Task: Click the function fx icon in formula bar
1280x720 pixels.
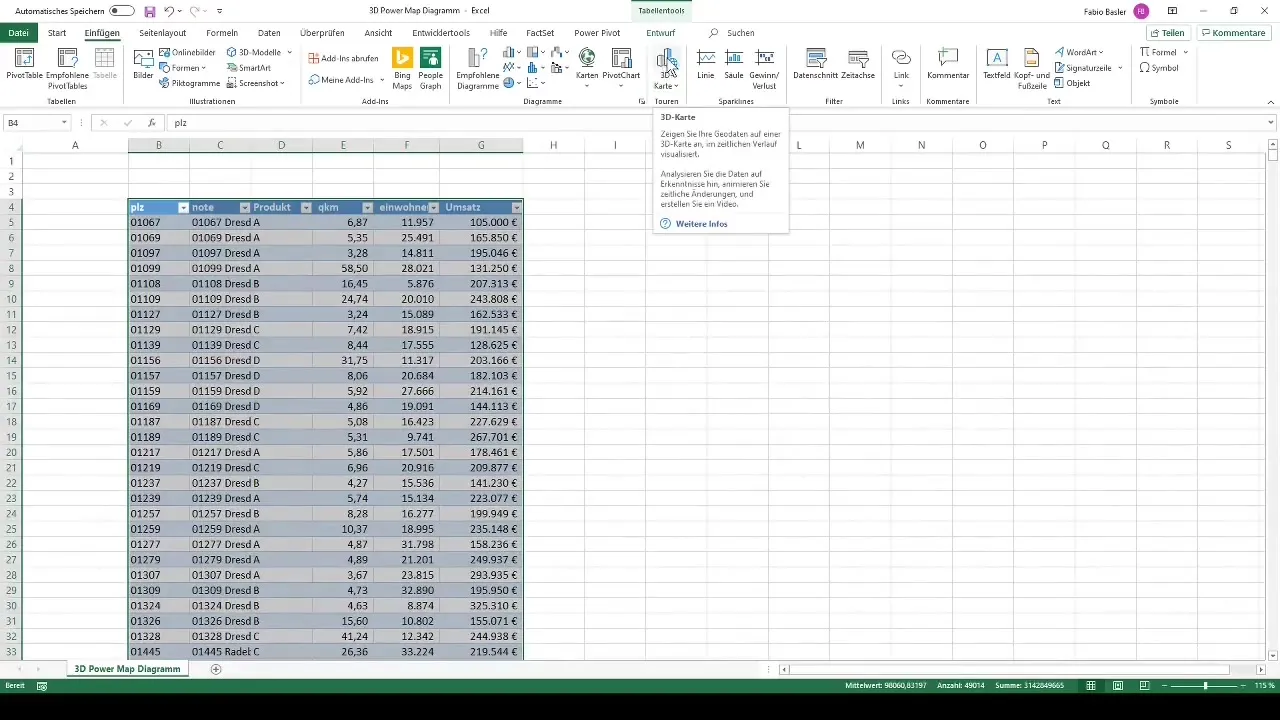Action: click(152, 123)
